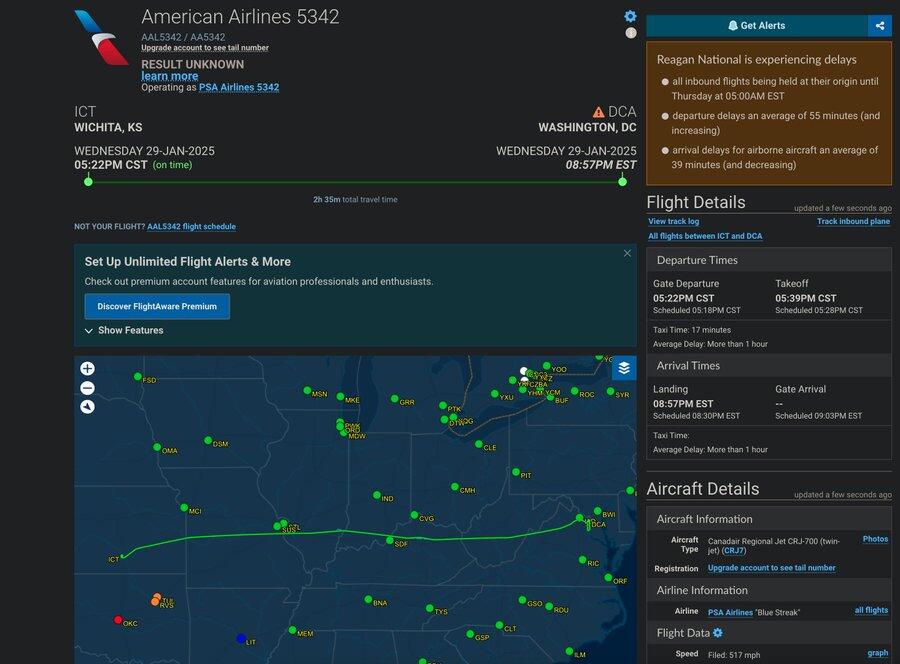Click the LIT blue airport marker
Screen dimensions: 900x664
[241, 638]
